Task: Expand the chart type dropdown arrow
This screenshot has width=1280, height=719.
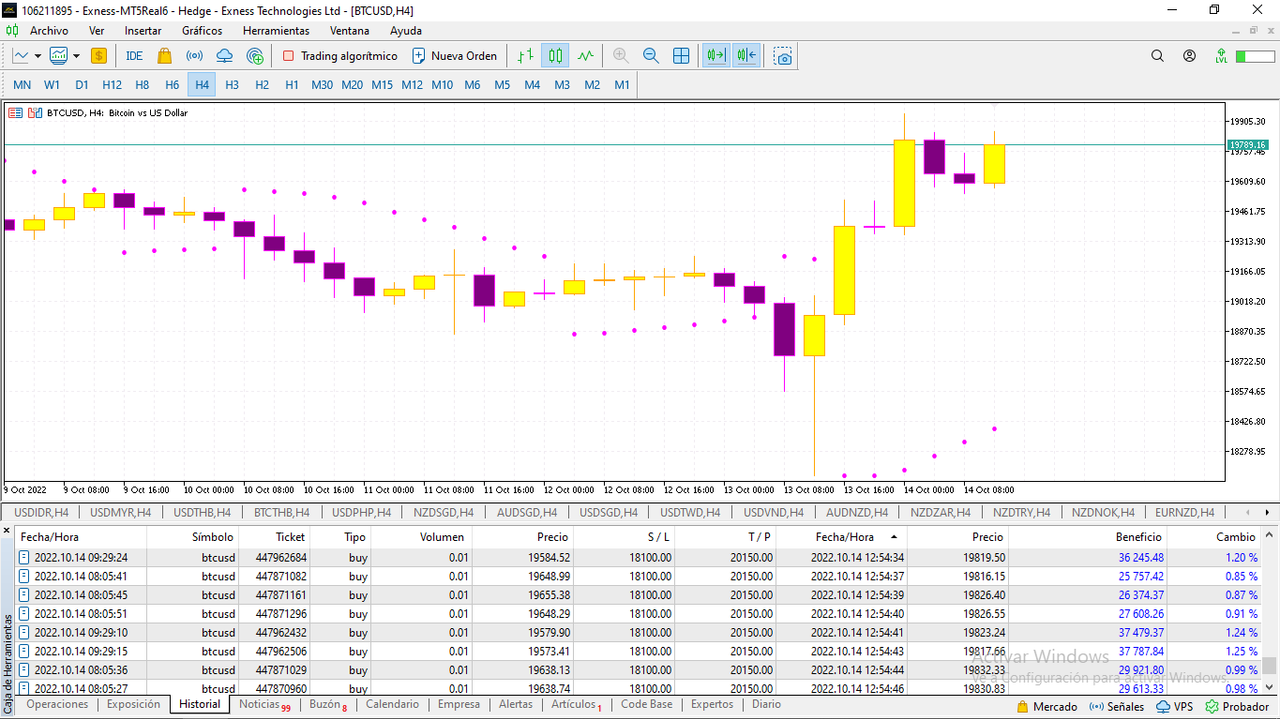Action: point(38,56)
